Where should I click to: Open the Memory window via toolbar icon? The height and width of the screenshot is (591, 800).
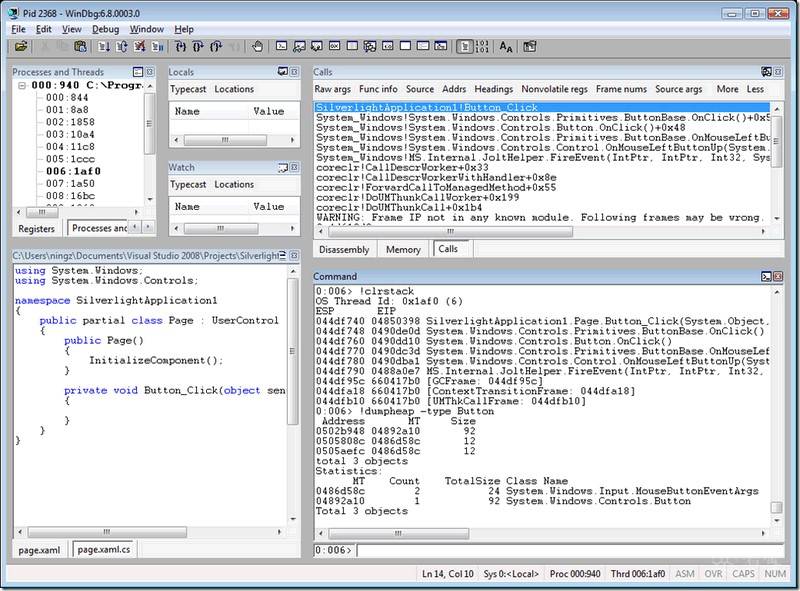tap(352, 46)
